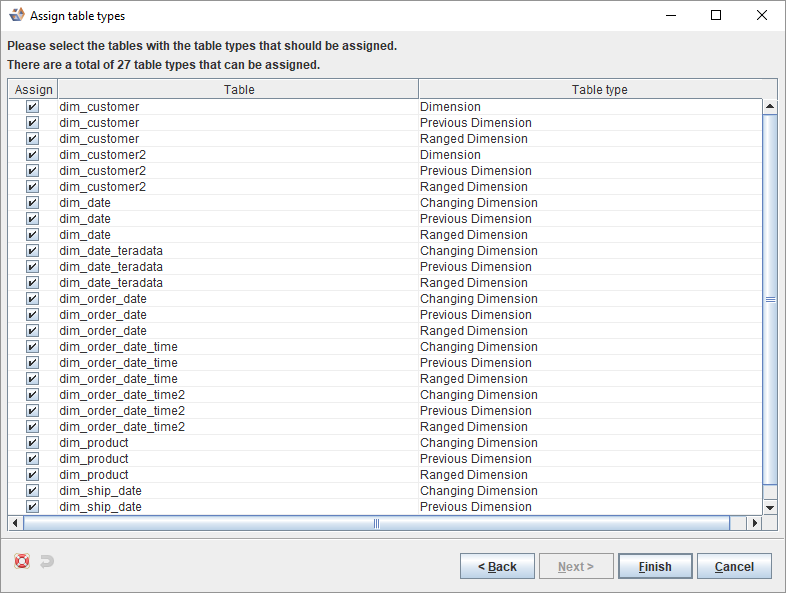Select dim_date cell in Changing Dimension row
This screenshot has width=786, height=593.
(x=238, y=203)
